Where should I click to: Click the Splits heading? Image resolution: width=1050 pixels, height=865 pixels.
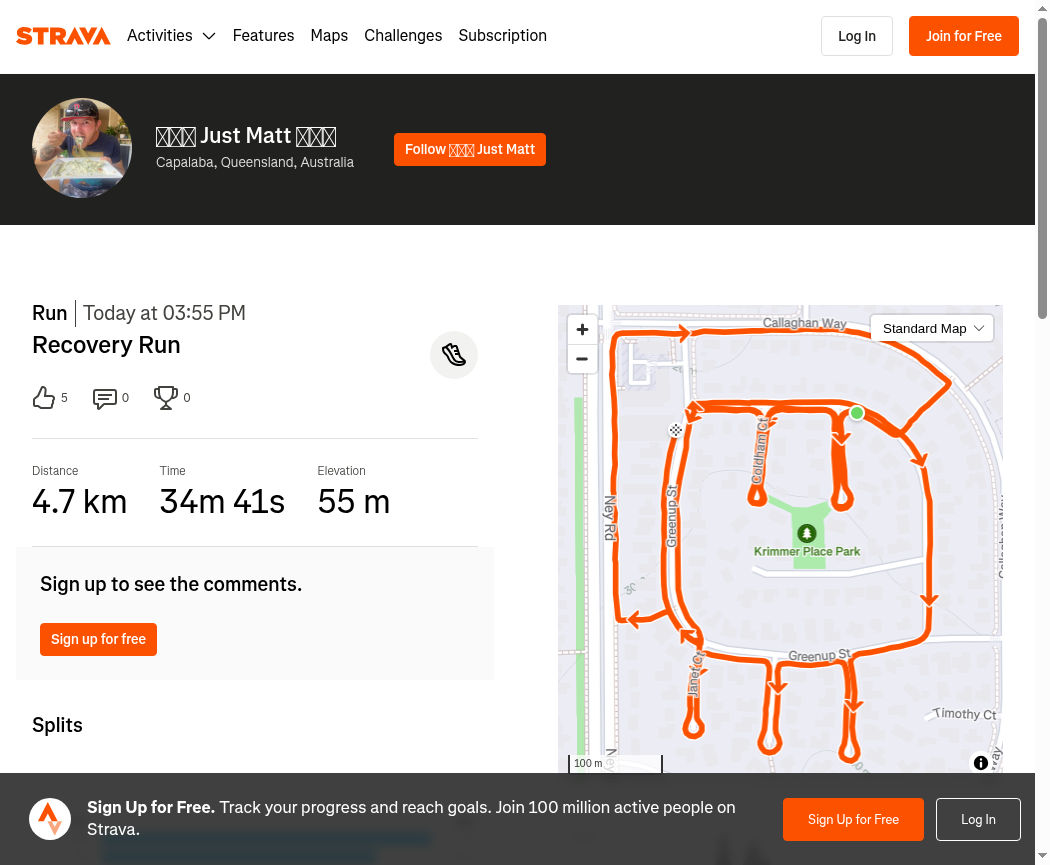(58, 725)
